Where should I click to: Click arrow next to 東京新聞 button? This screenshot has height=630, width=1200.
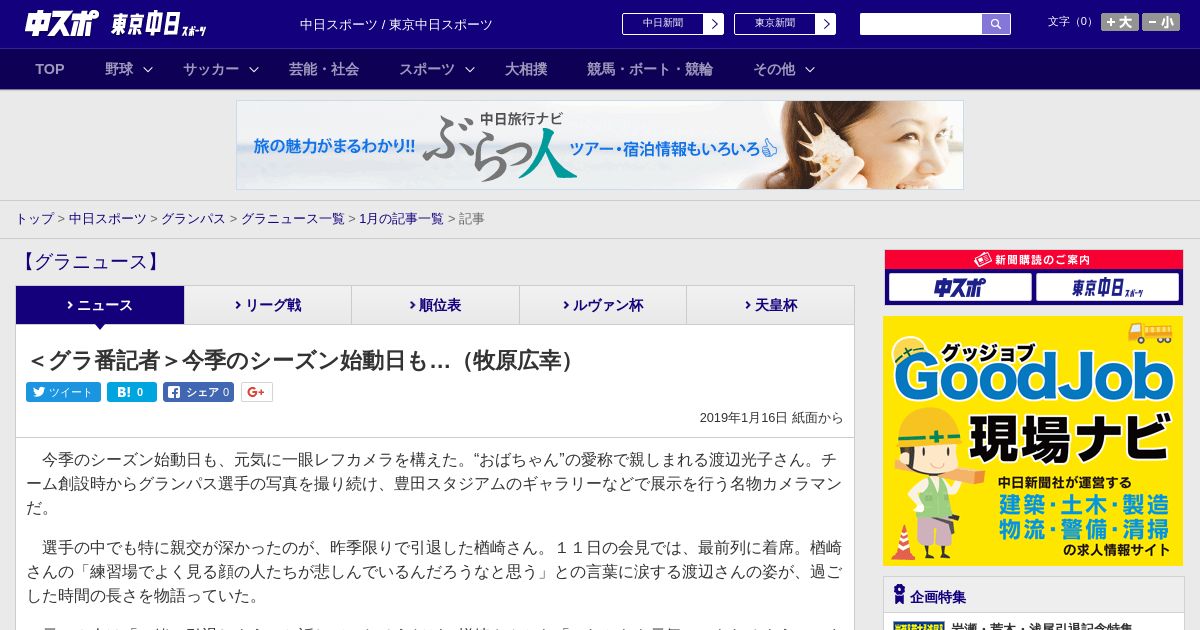[825, 24]
